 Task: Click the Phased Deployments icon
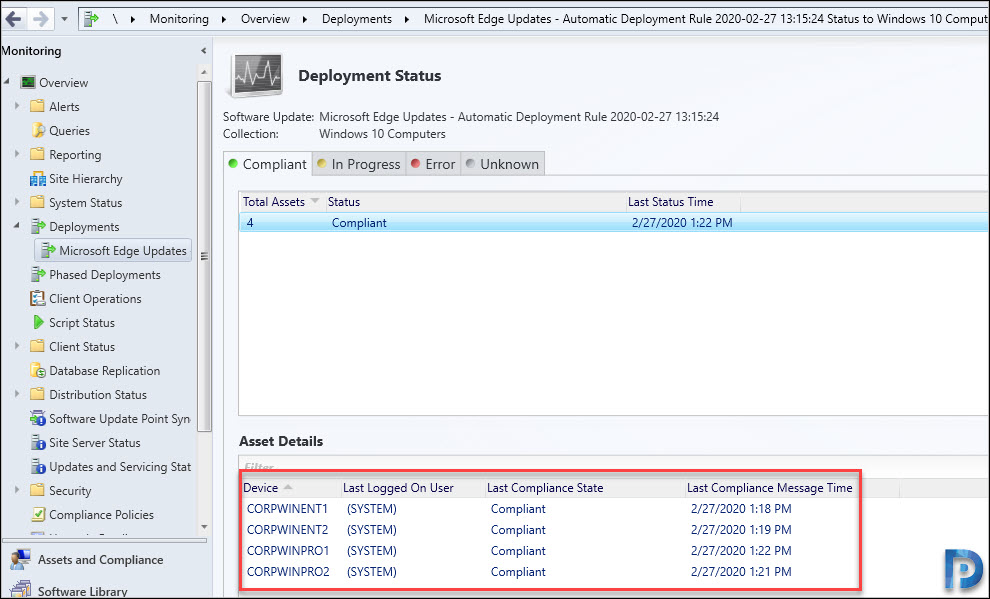coord(38,275)
